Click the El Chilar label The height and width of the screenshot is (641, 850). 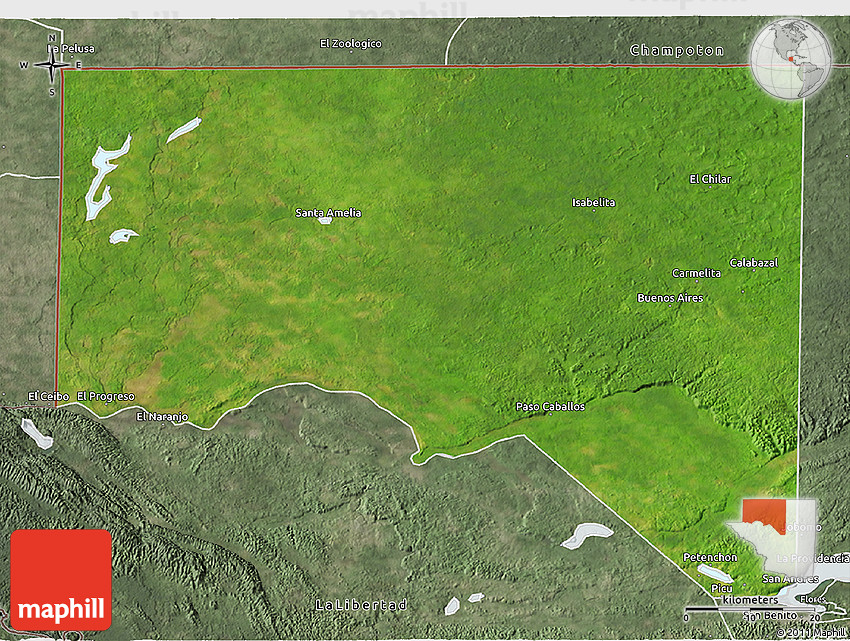(x=710, y=179)
